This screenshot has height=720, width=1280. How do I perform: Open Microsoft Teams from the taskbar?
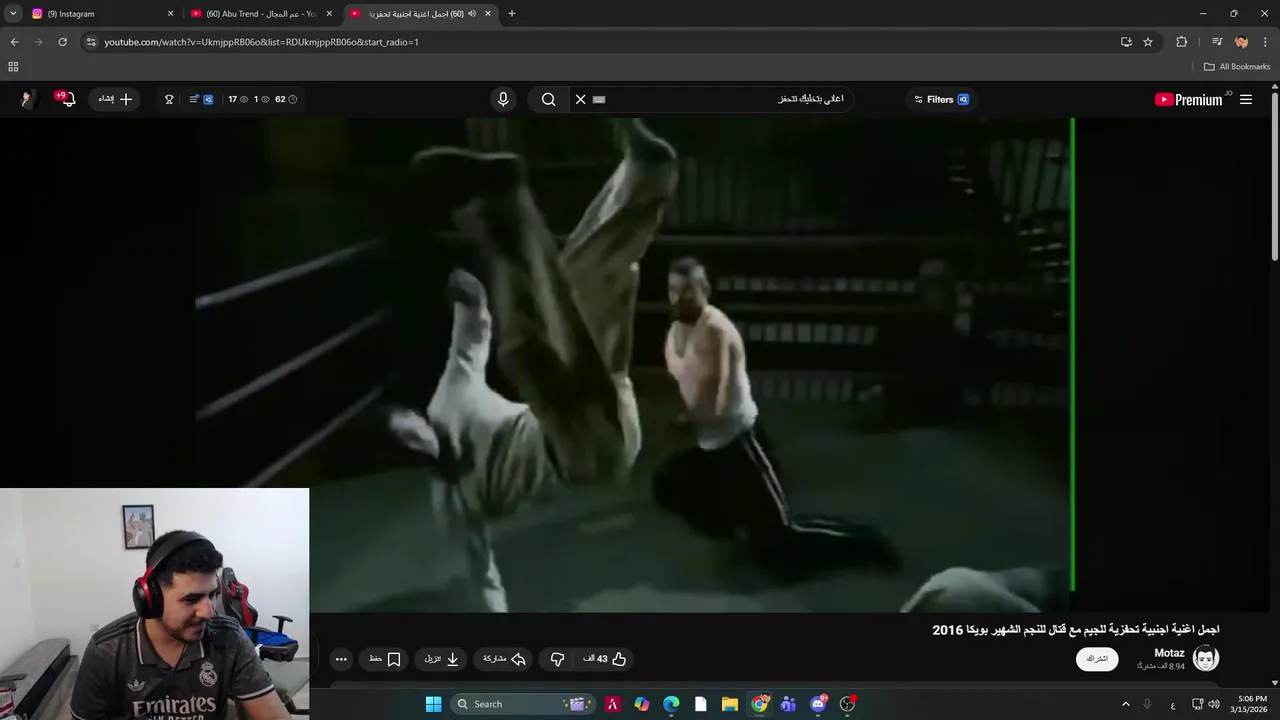coord(788,704)
